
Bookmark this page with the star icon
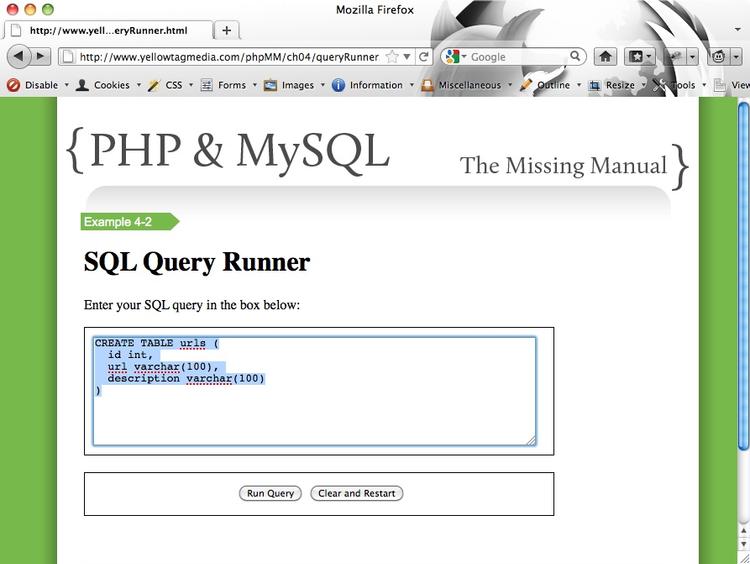392,57
